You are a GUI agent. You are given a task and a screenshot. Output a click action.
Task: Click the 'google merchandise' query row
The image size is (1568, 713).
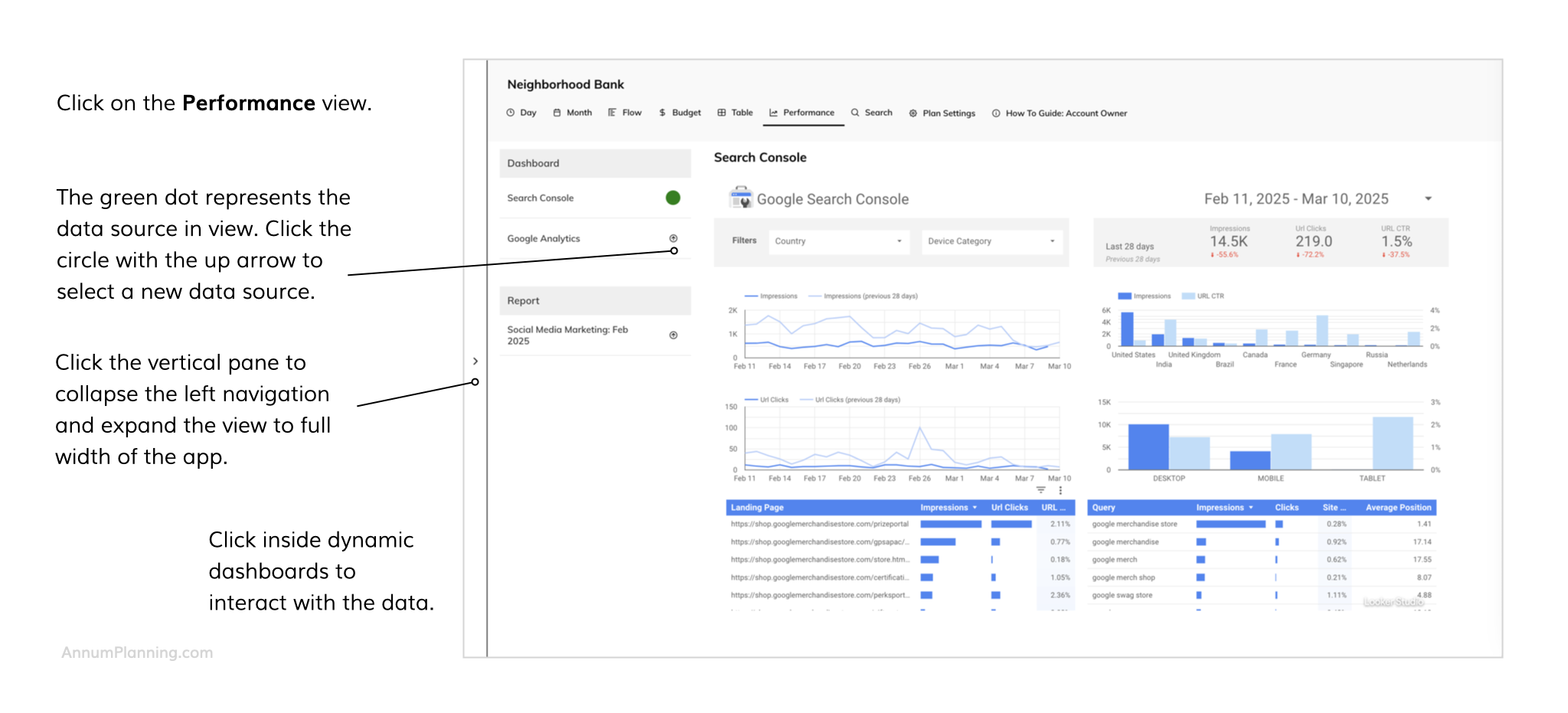click(x=1262, y=542)
